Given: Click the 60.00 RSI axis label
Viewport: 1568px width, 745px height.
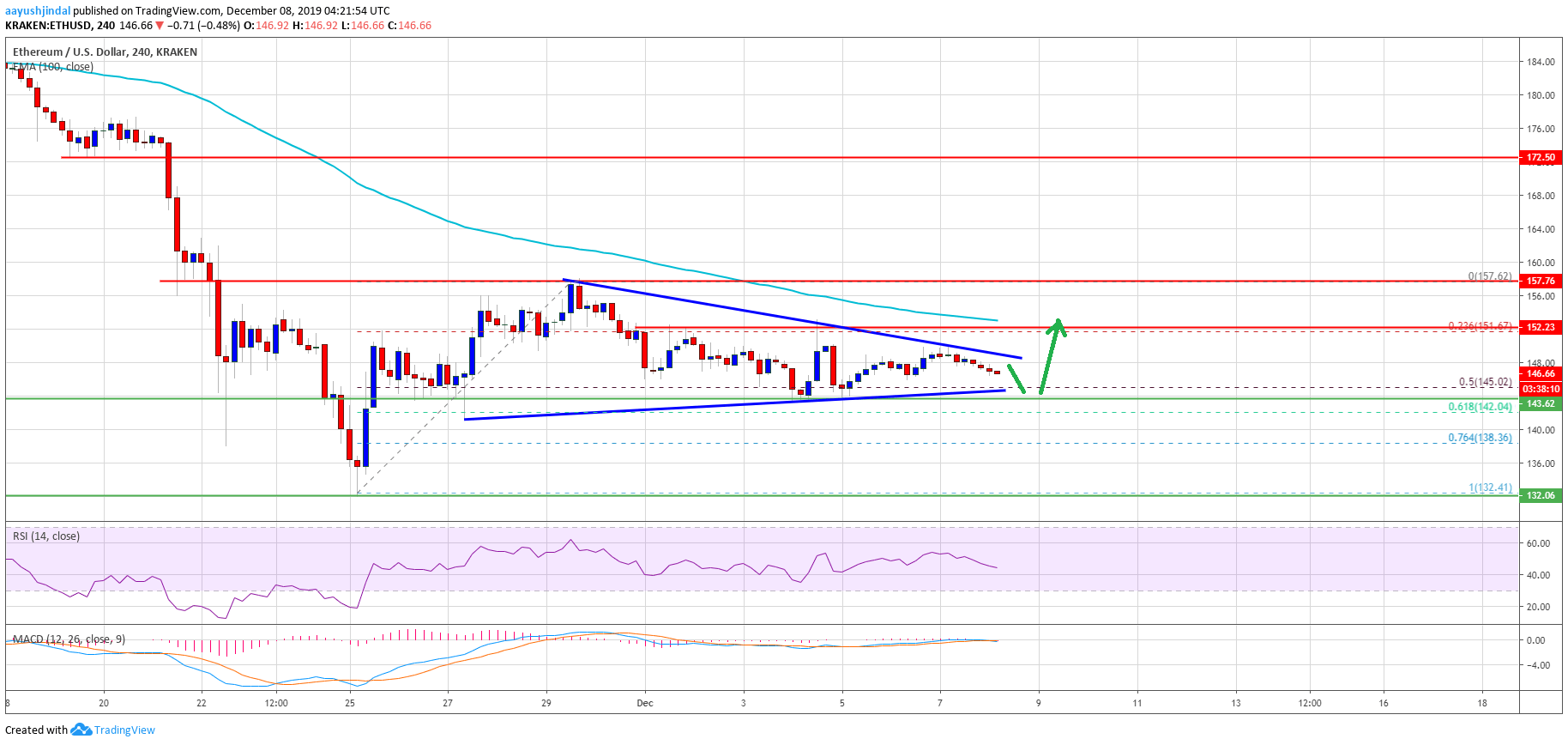Looking at the screenshot, I should (x=1538, y=543).
